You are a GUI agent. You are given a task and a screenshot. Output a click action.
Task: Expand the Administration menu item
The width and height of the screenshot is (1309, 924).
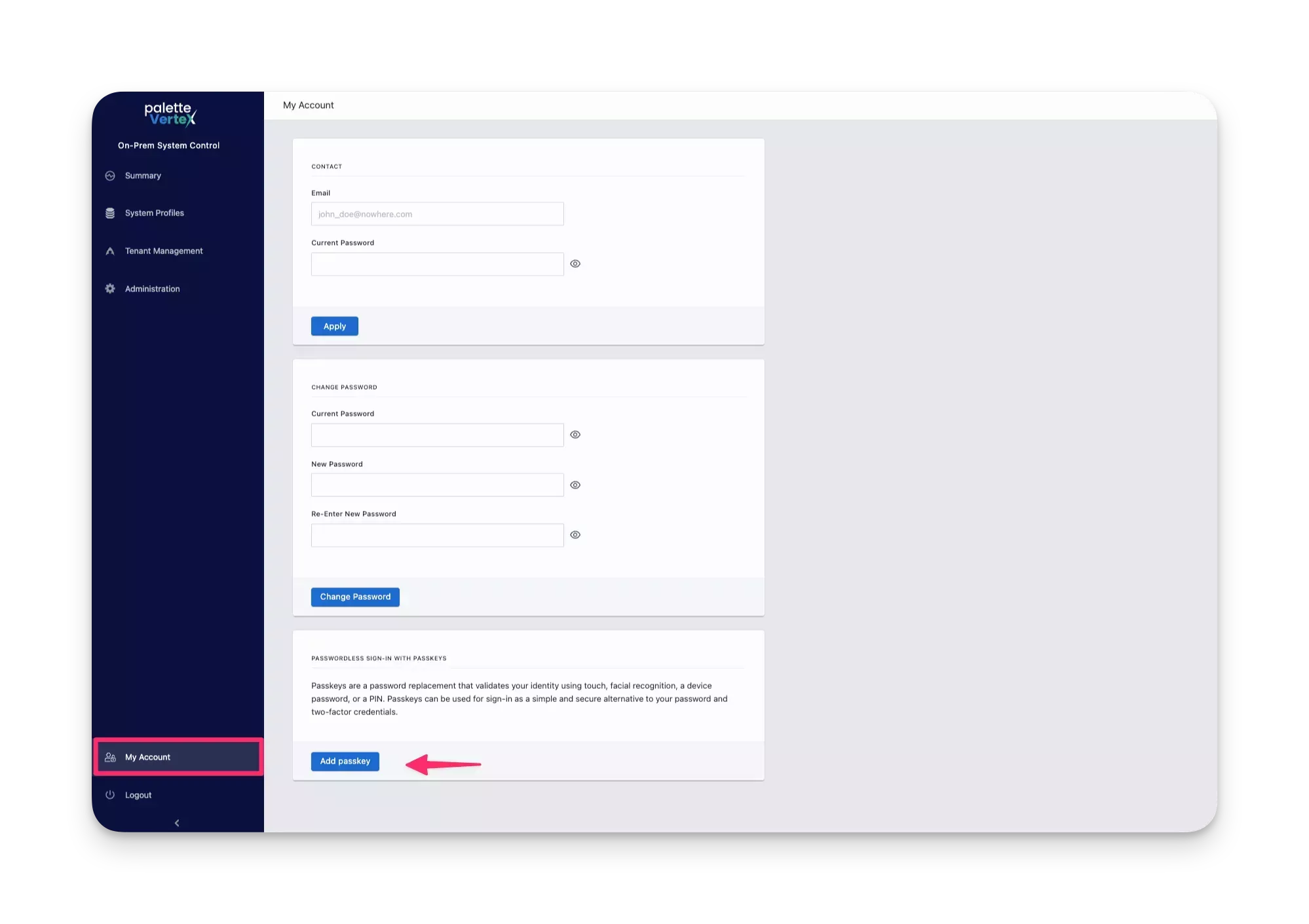pyautogui.click(x=152, y=288)
